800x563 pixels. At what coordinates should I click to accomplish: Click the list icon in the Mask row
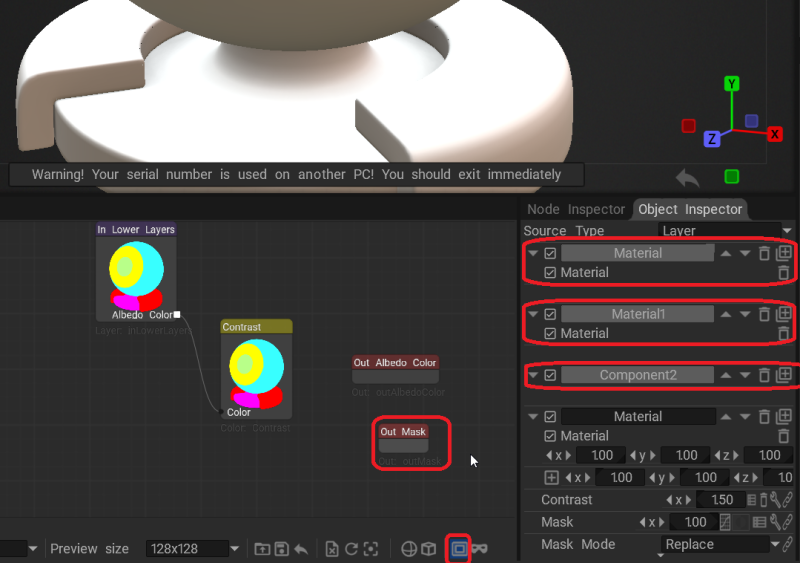(x=759, y=522)
